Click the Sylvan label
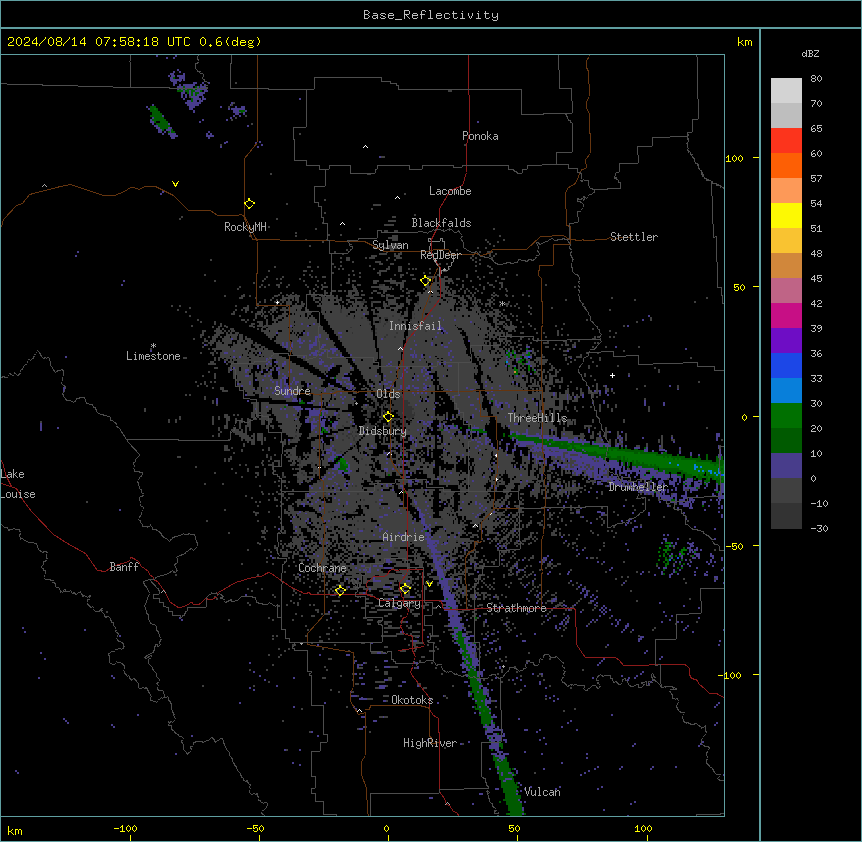The height and width of the screenshot is (842, 862). pos(390,245)
